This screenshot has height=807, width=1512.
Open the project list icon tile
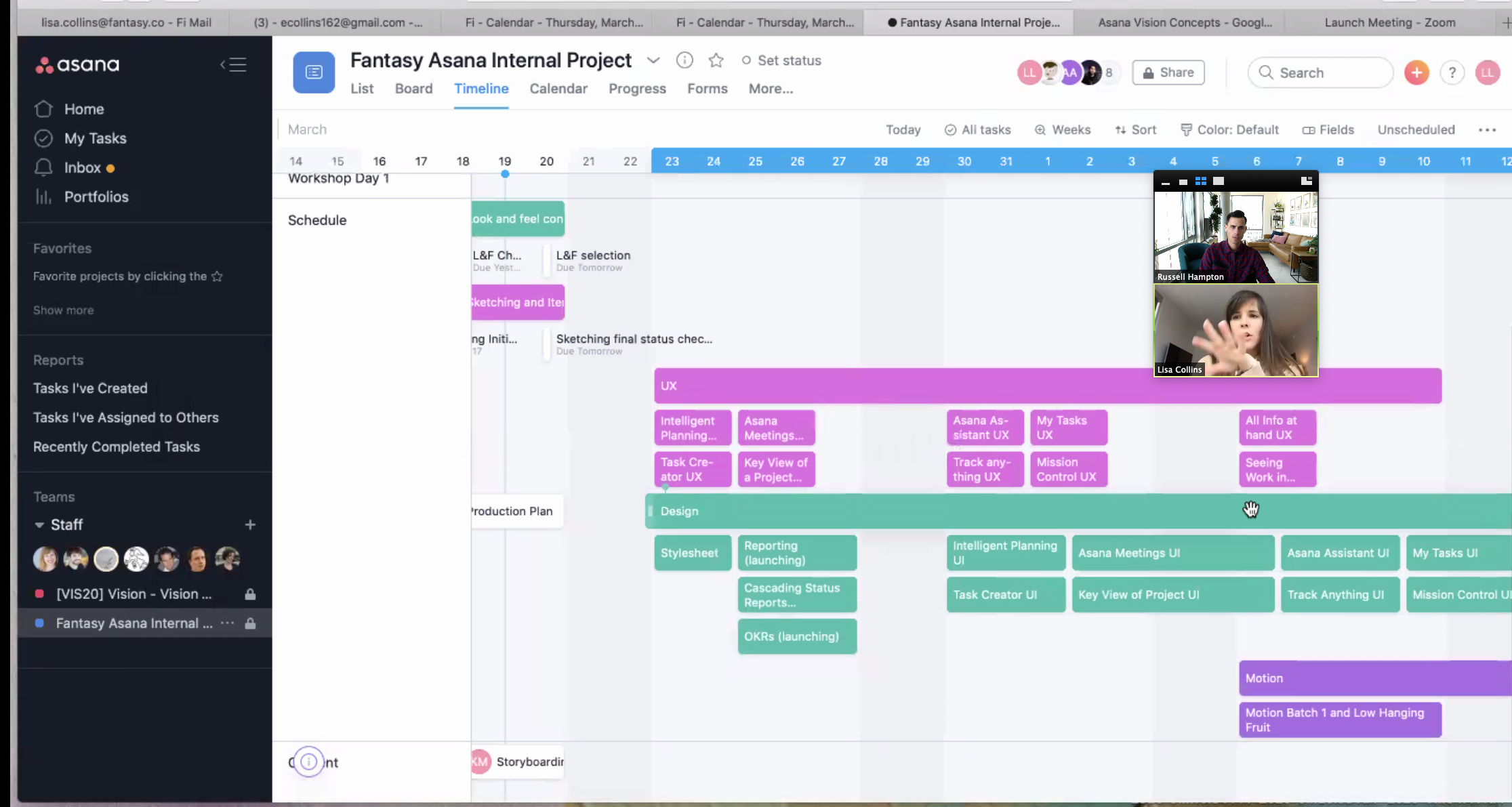[314, 72]
